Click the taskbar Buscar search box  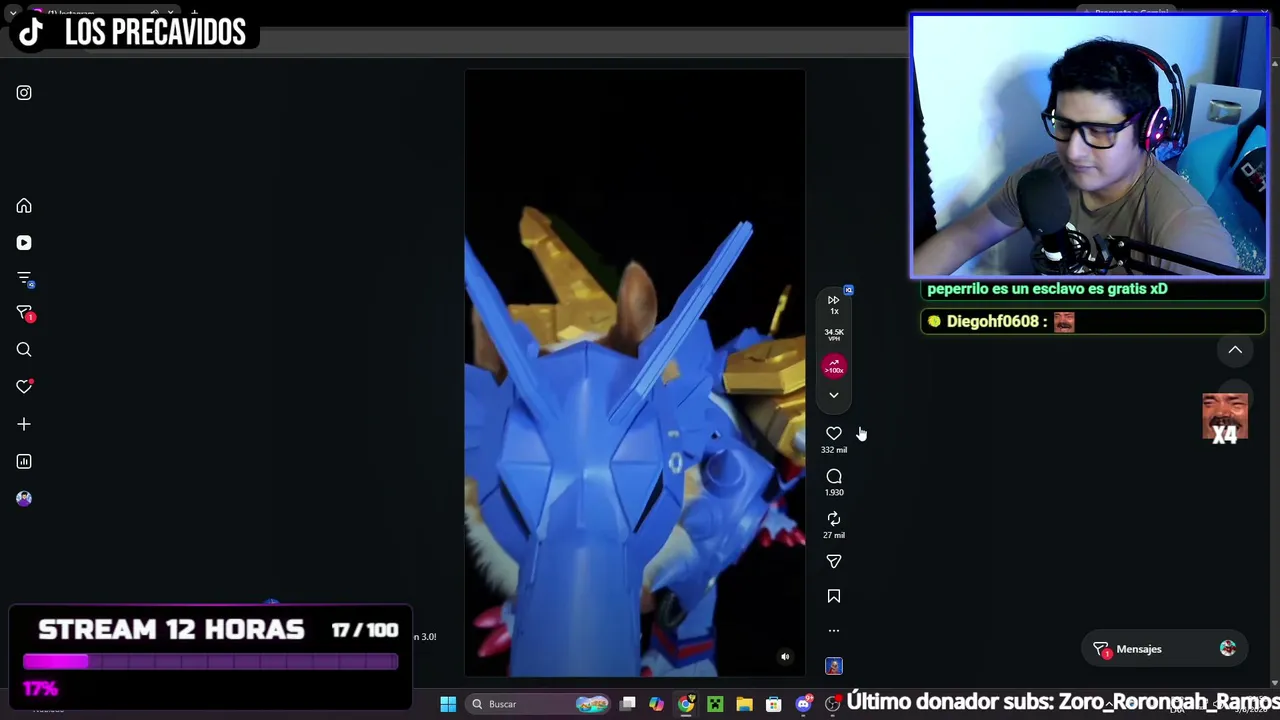538,704
